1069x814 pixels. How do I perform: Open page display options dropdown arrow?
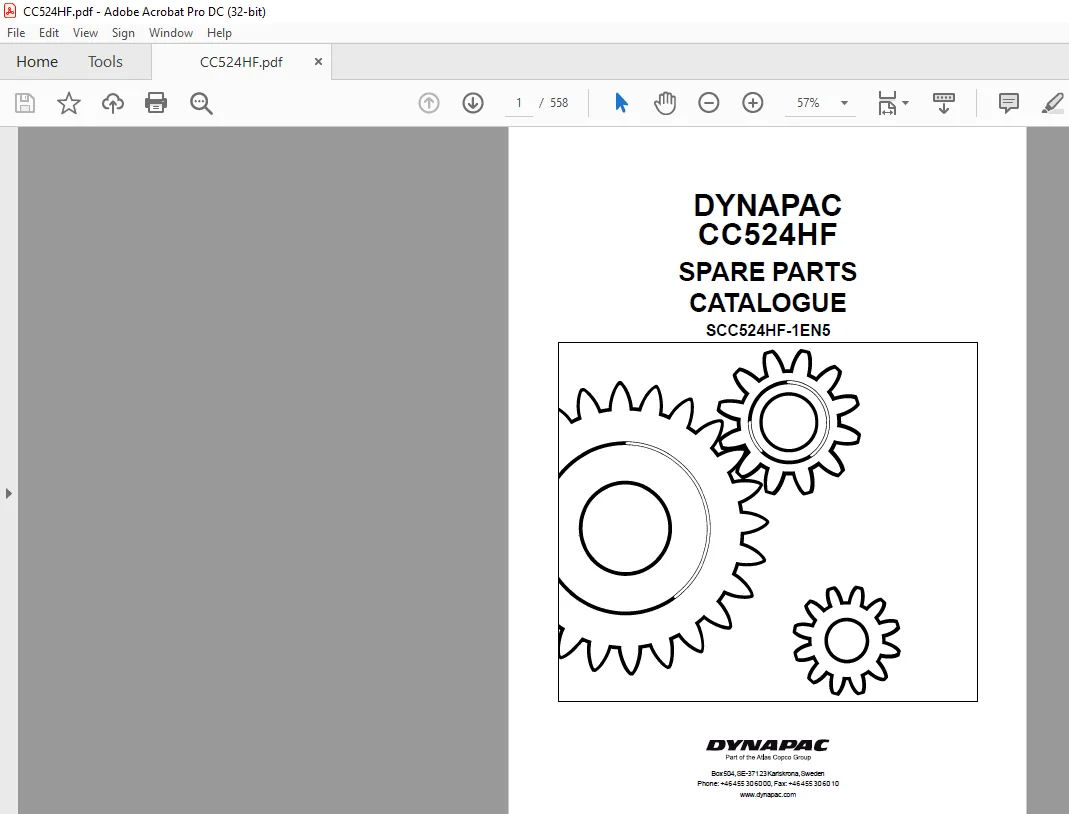click(x=905, y=103)
